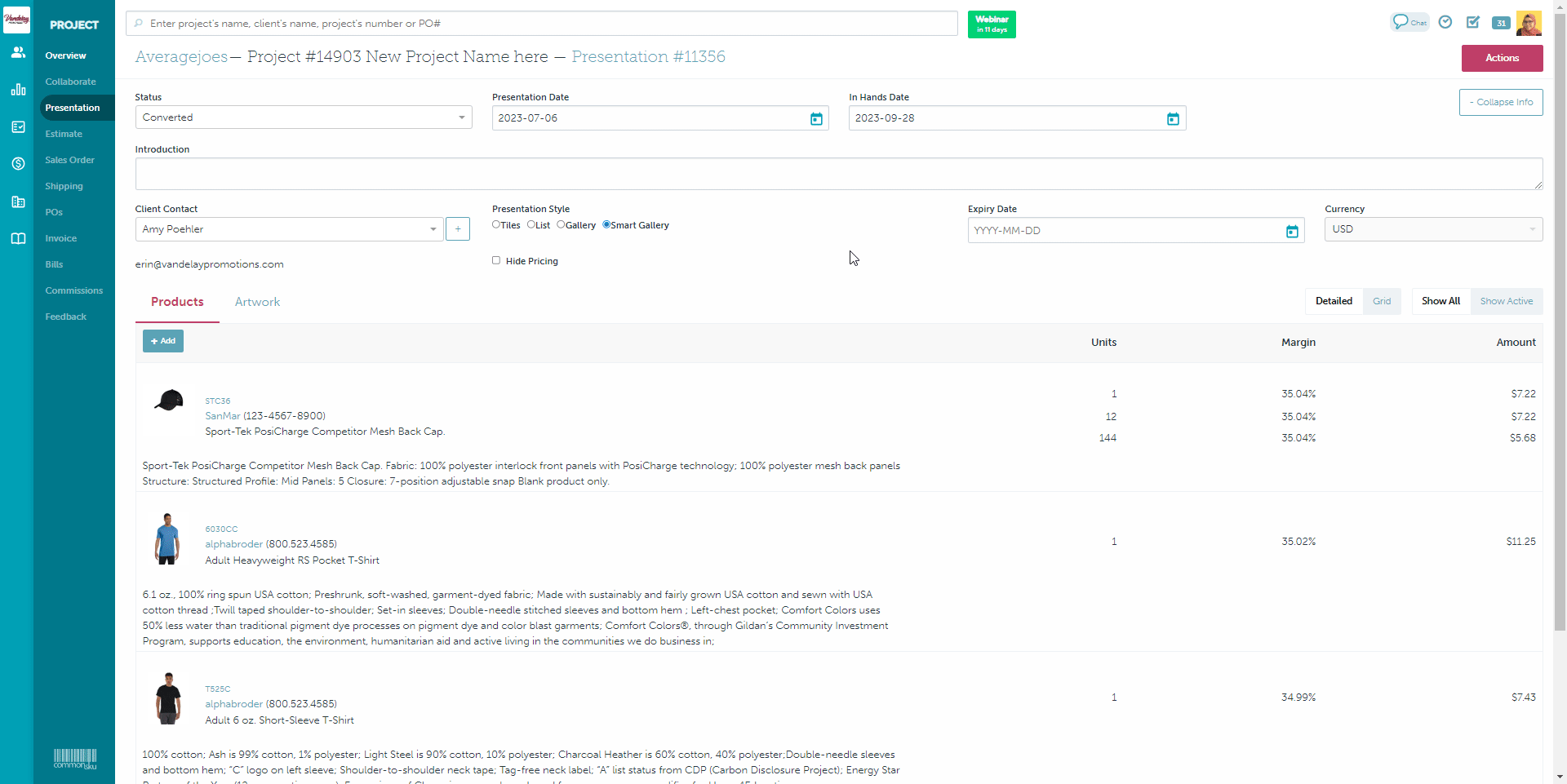This screenshot has width=1567, height=784.
Task: Open the notes checklist icon
Action: (1473, 22)
